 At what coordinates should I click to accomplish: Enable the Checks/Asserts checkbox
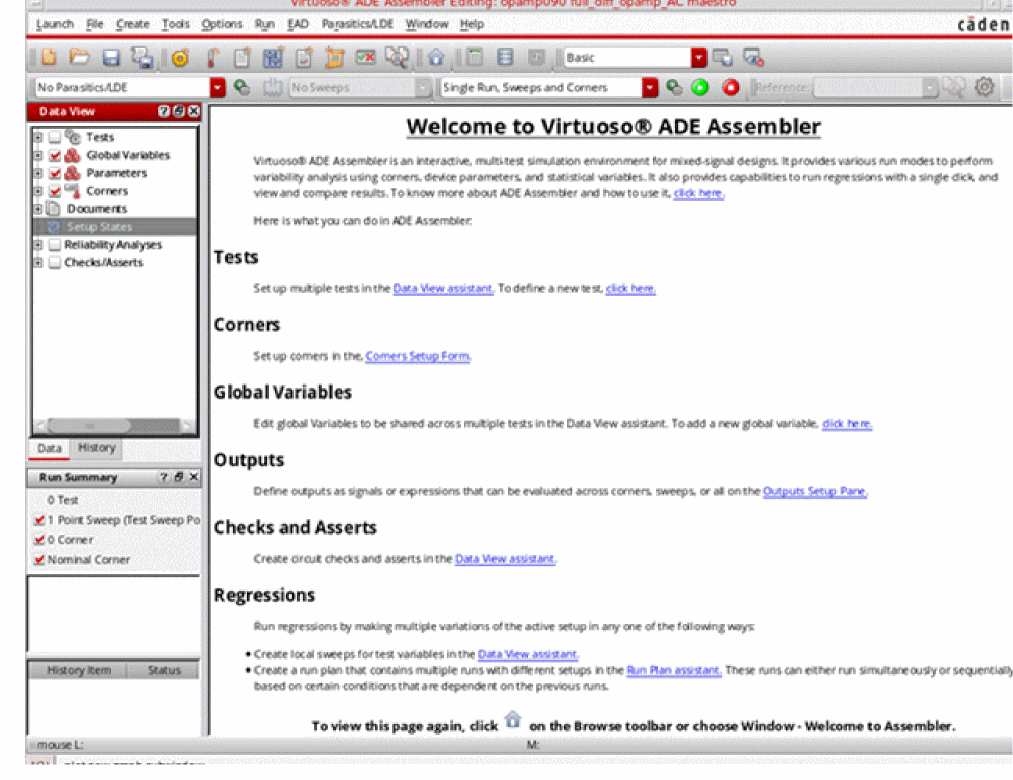(x=55, y=262)
